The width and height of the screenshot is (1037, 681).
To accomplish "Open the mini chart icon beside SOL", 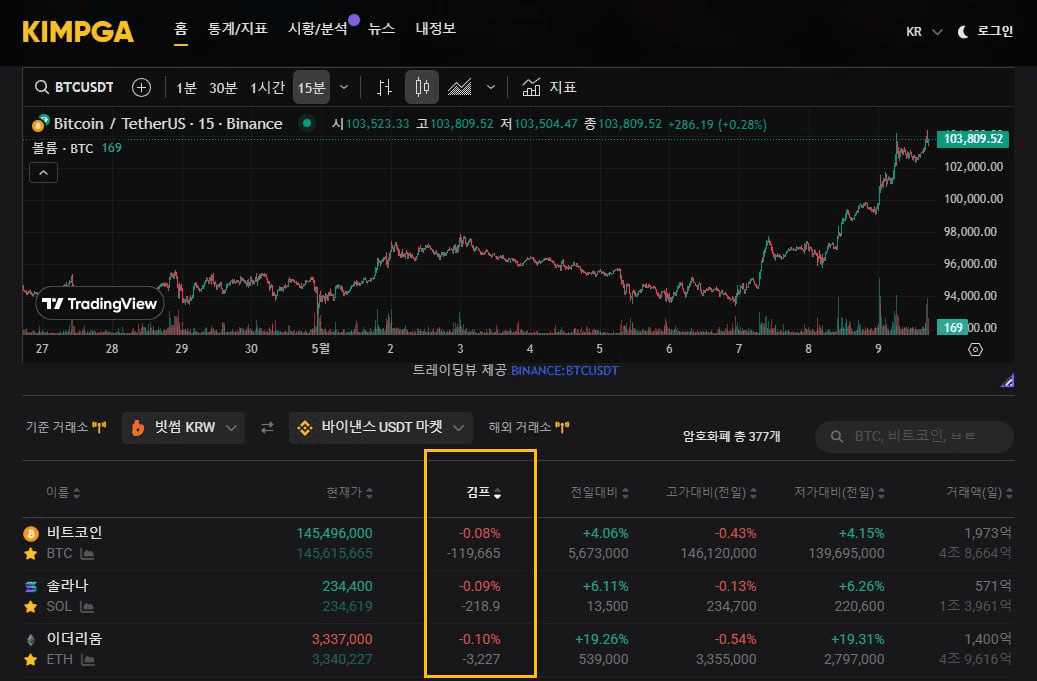I will 86,606.
